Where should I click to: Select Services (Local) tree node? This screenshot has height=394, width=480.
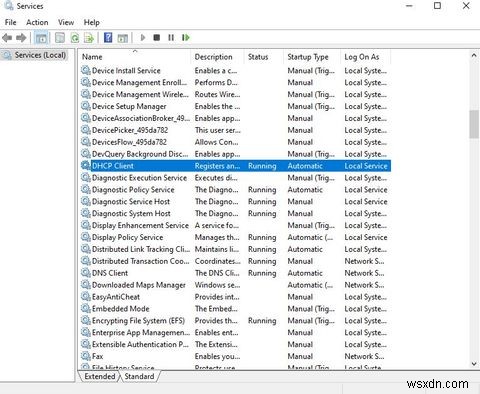pyautogui.click(x=34, y=55)
